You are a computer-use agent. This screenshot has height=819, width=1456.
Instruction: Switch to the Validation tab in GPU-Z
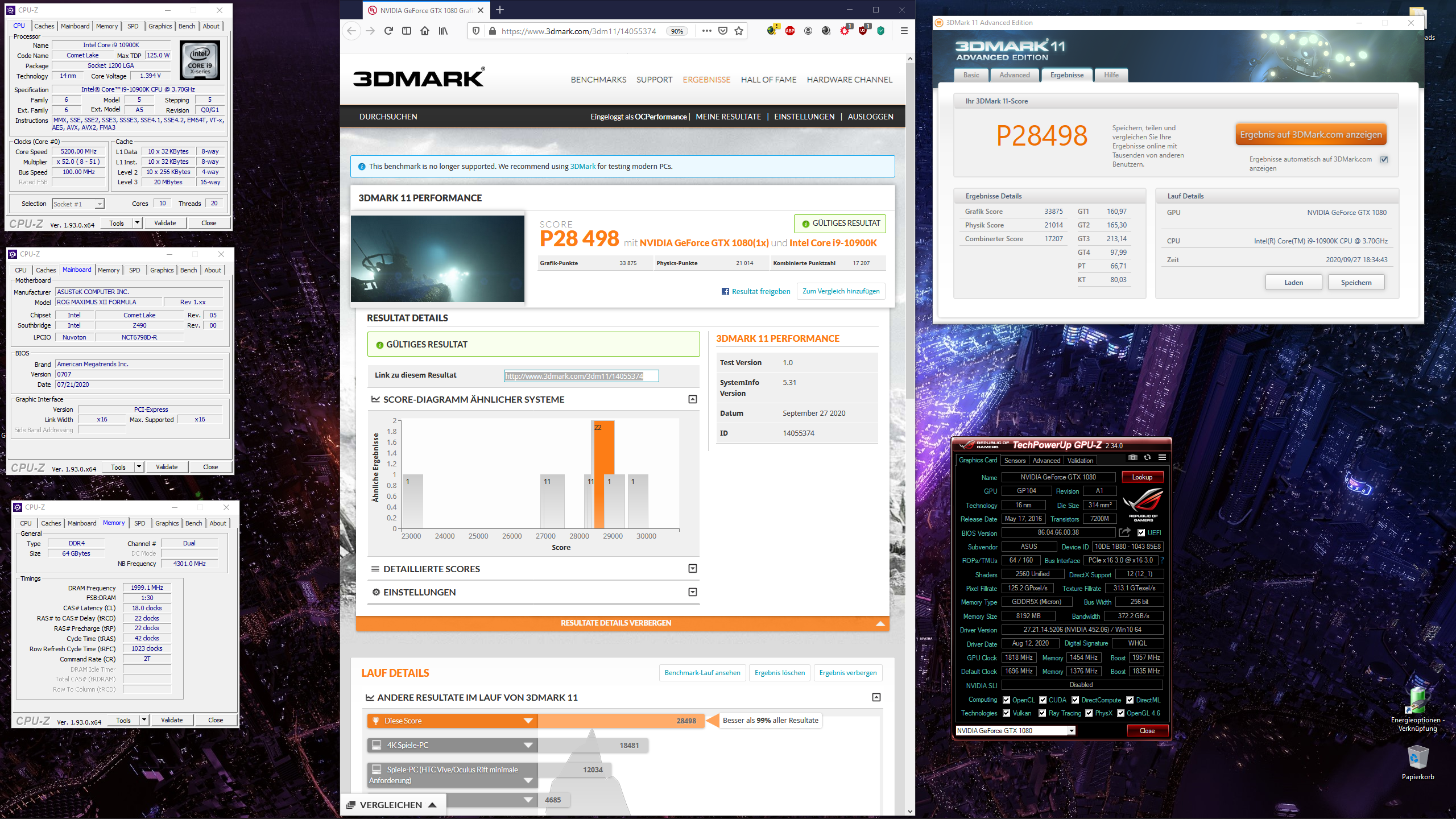tap(1080, 461)
